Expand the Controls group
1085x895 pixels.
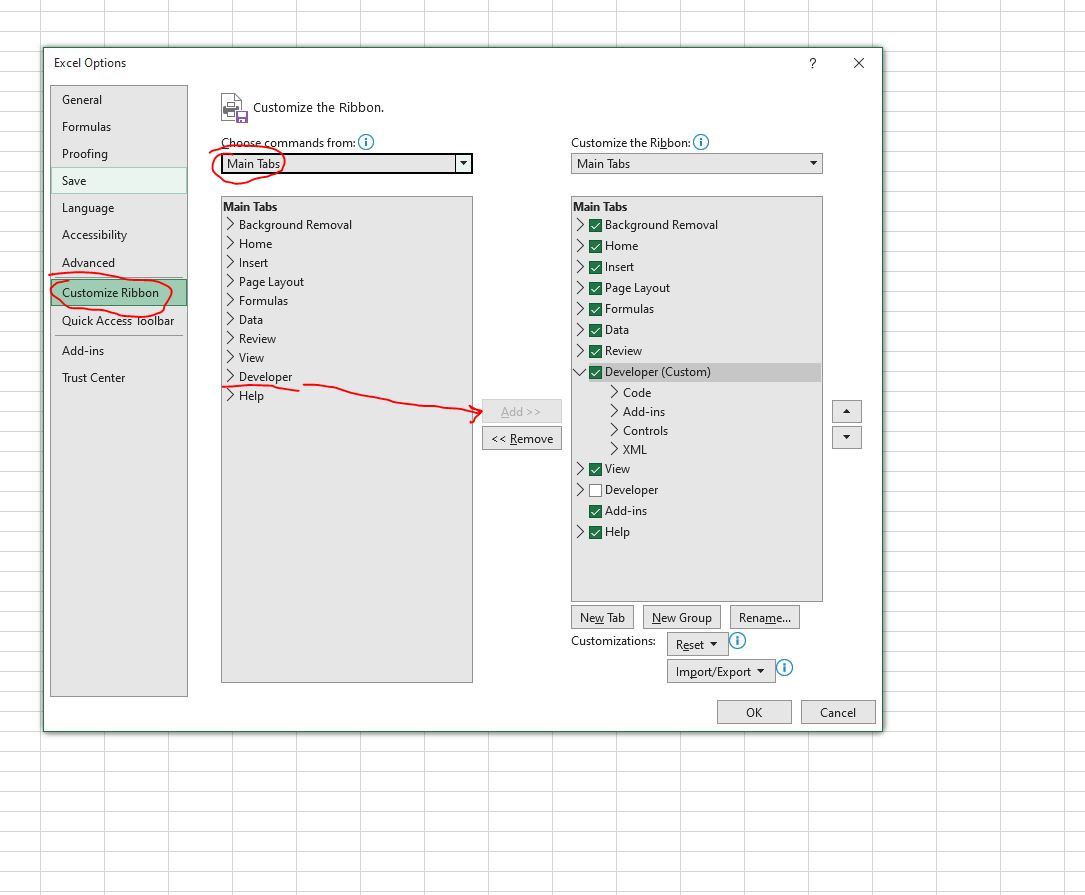(x=614, y=431)
